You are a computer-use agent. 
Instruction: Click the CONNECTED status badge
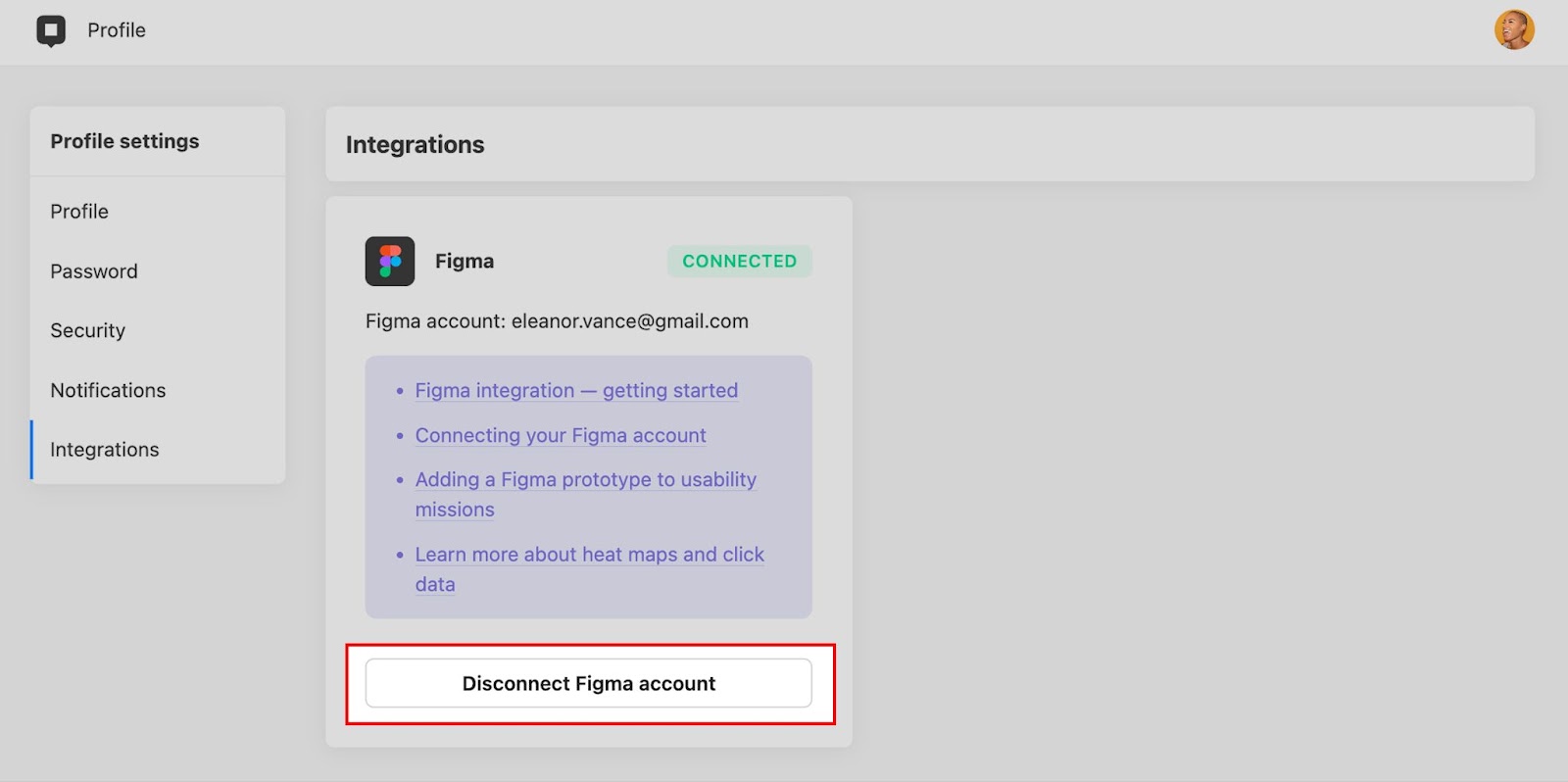click(740, 262)
